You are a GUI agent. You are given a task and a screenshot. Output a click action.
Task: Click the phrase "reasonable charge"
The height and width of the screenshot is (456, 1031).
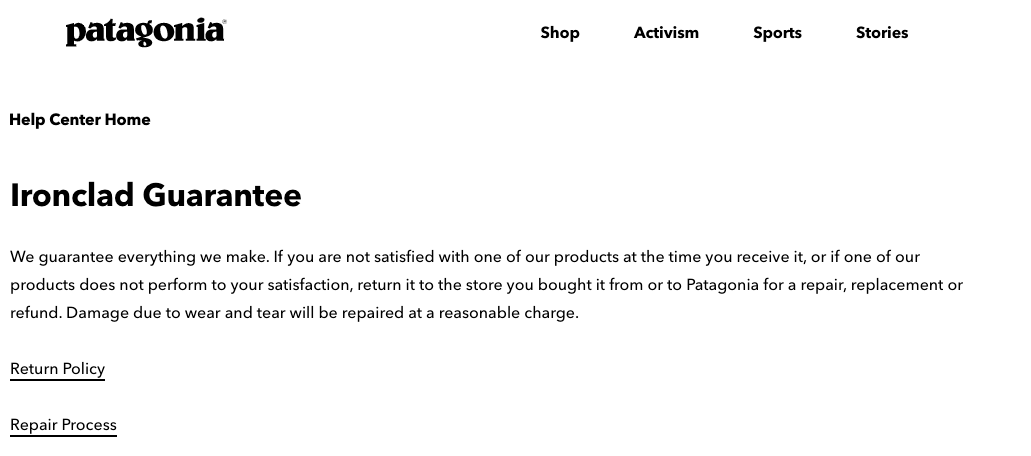[x=508, y=313]
